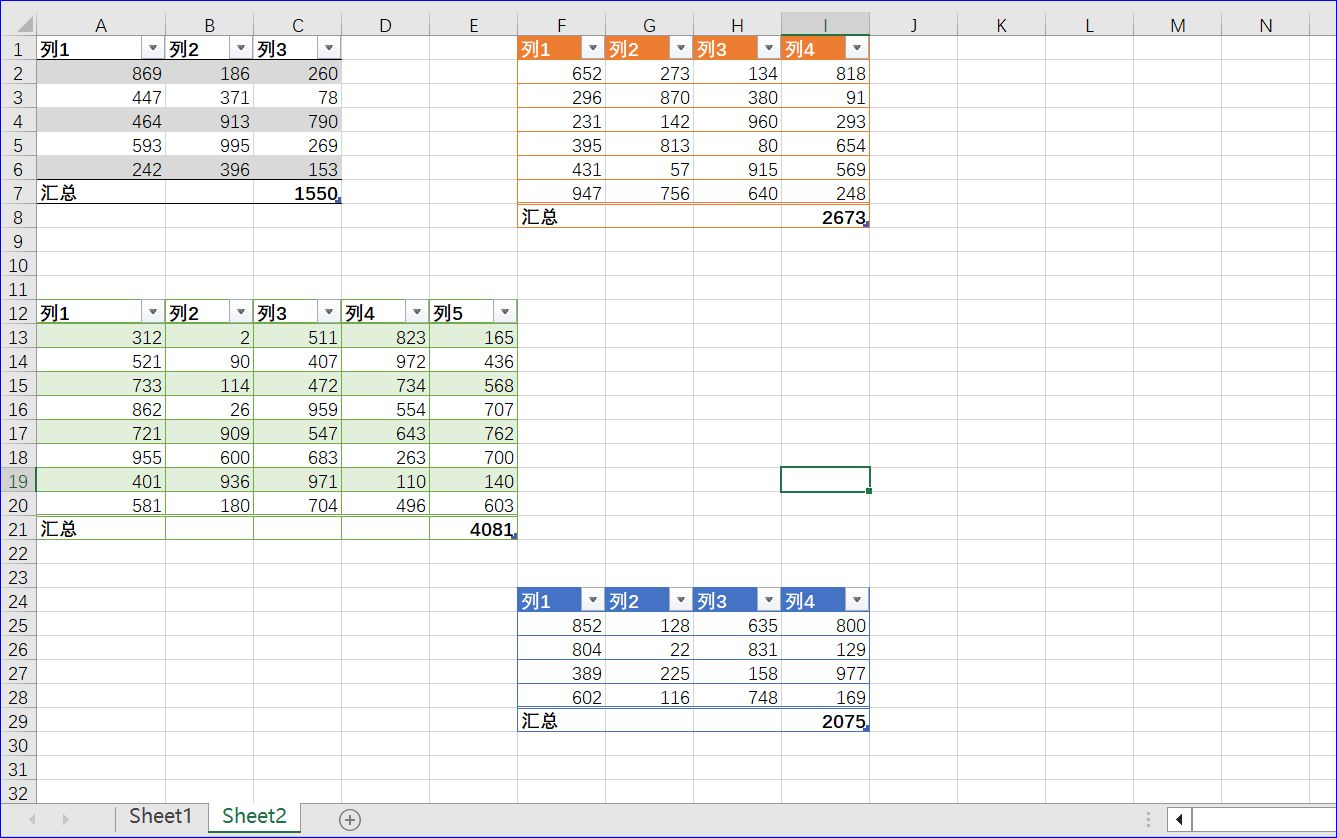Click 汇总 label in row 8

coord(540,217)
